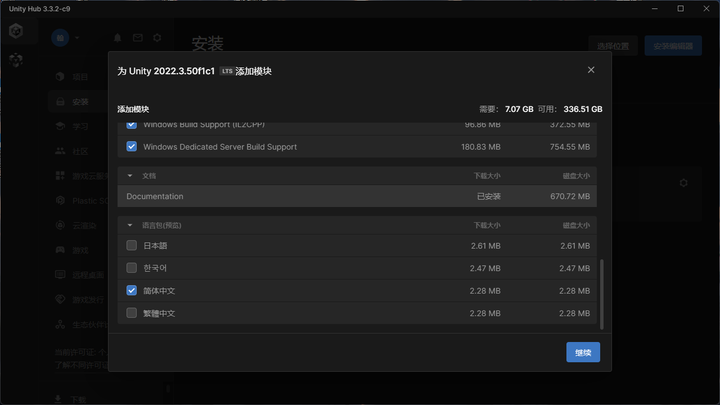Image resolution: width=720 pixels, height=405 pixels.
Task: Enable the 한국어 language pack checkbox
Action: pyautogui.click(x=131, y=268)
